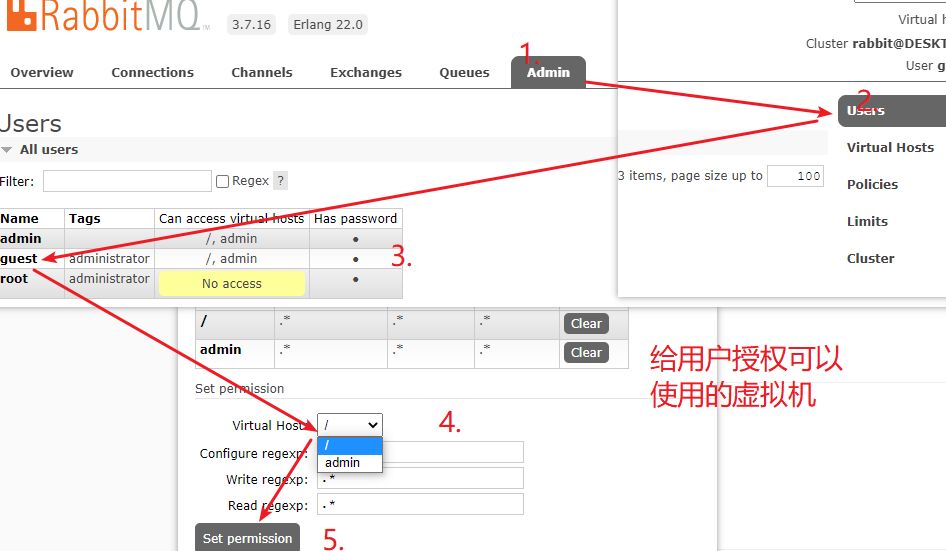The width and height of the screenshot is (946, 551).
Task: Click the RabbitMQ logo
Action: (107, 15)
